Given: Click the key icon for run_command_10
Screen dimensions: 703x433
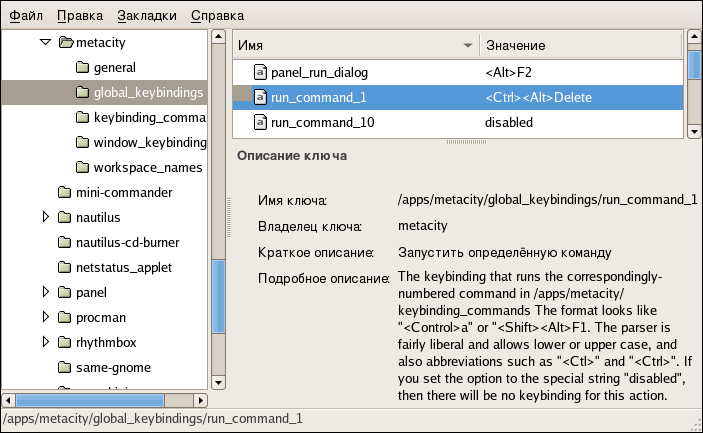Looking at the screenshot, I should (260, 122).
